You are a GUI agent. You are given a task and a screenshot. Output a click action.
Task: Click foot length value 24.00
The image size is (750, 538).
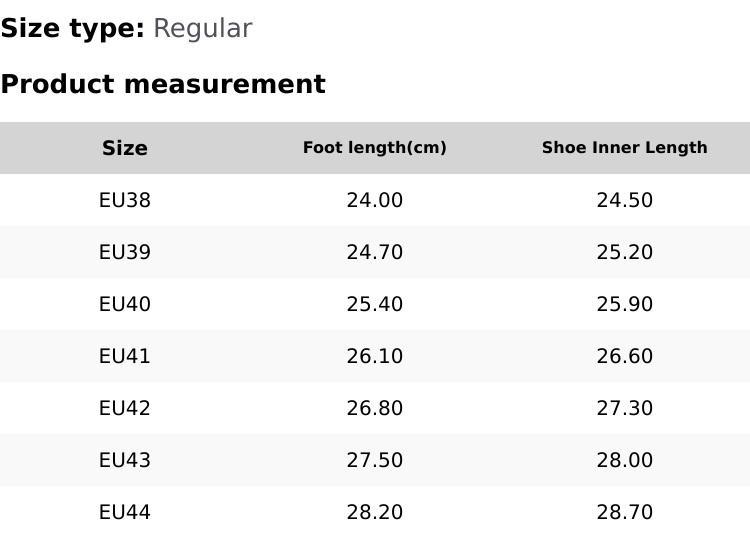pyautogui.click(x=375, y=200)
